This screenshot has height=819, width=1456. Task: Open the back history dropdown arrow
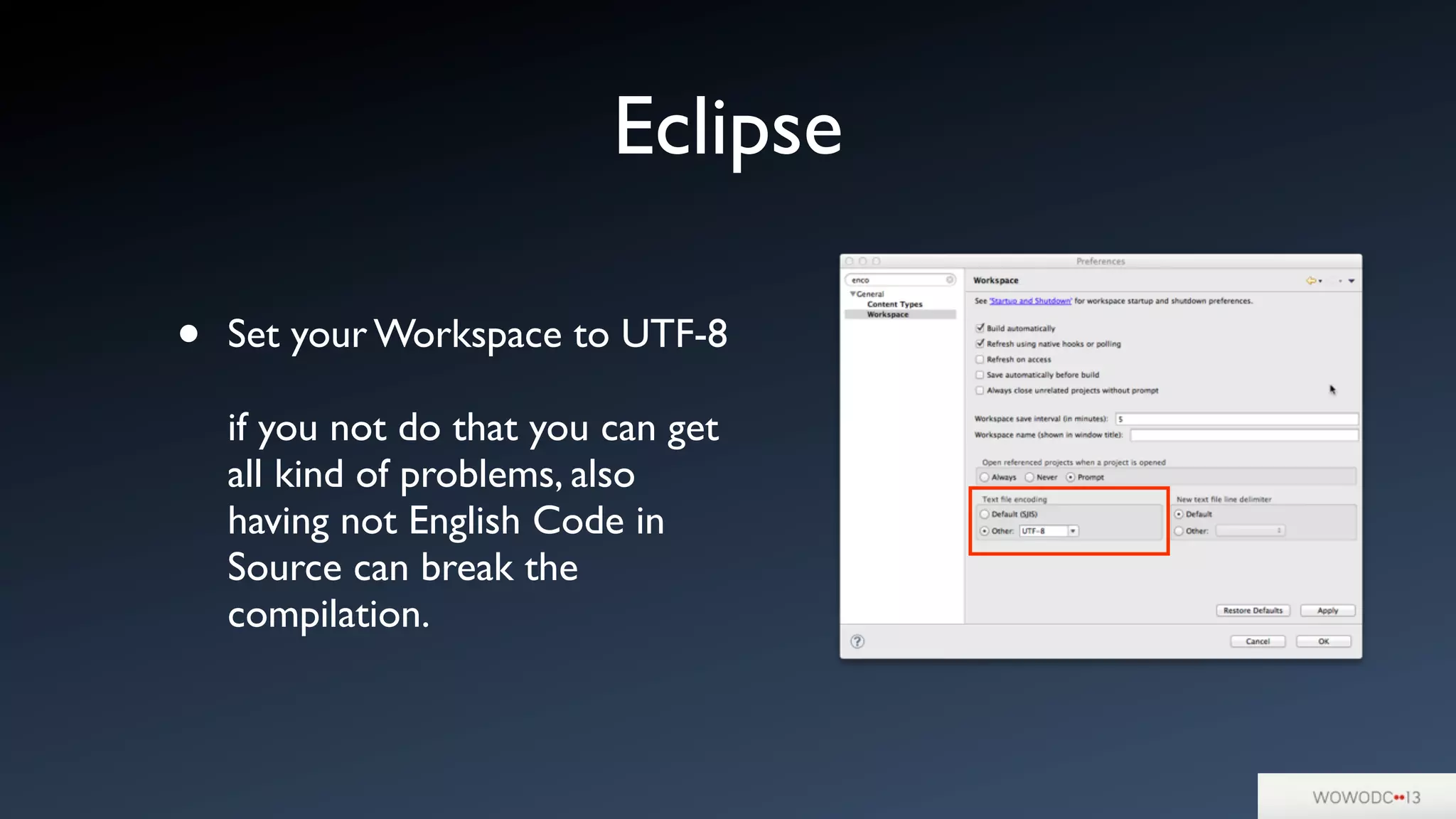(1321, 282)
